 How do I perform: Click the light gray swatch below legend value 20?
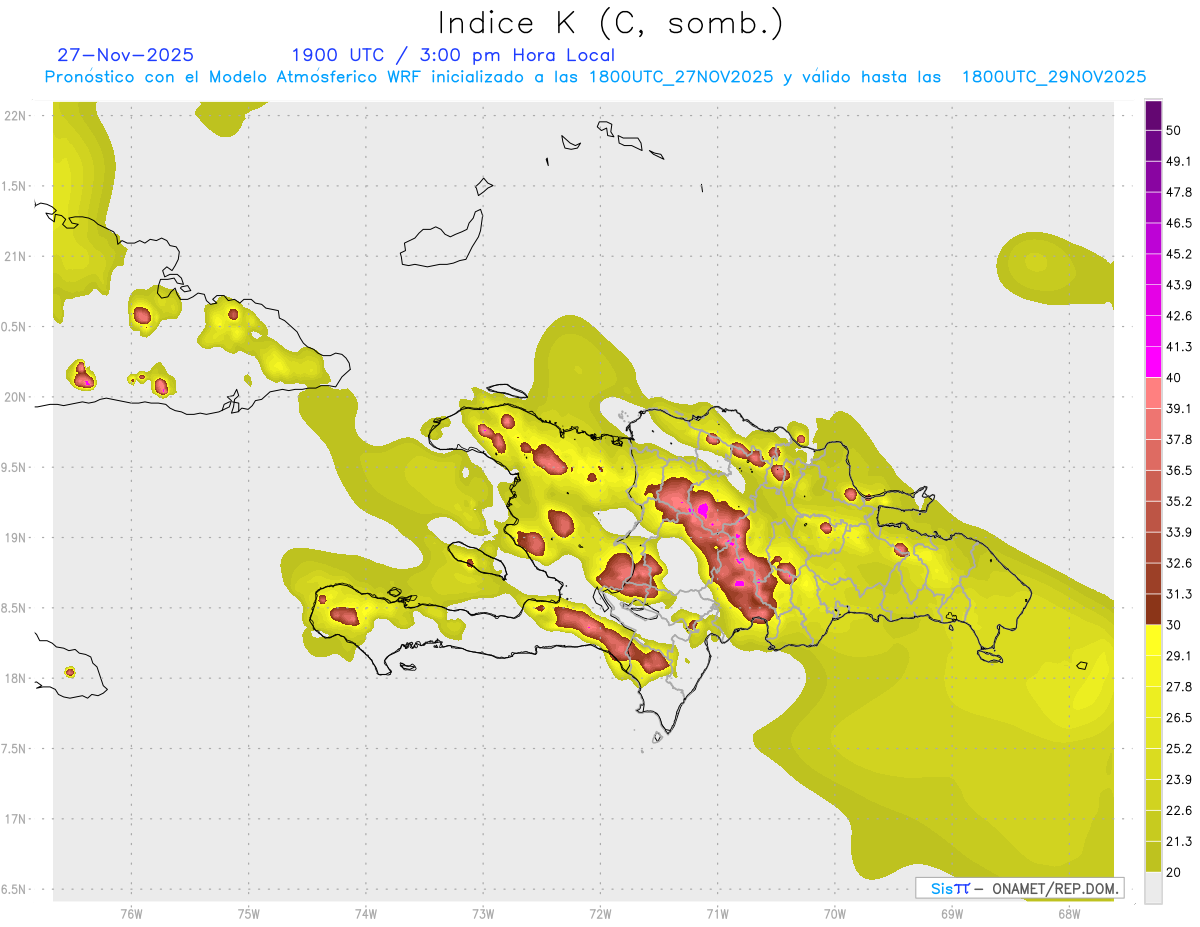tap(1154, 887)
